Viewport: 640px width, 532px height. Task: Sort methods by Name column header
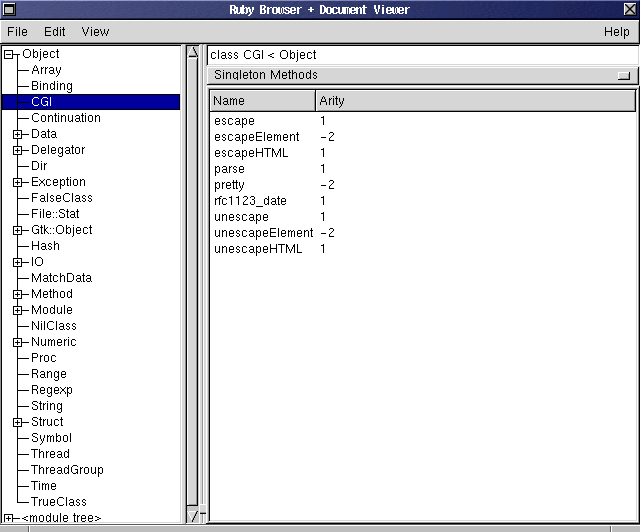click(262, 101)
